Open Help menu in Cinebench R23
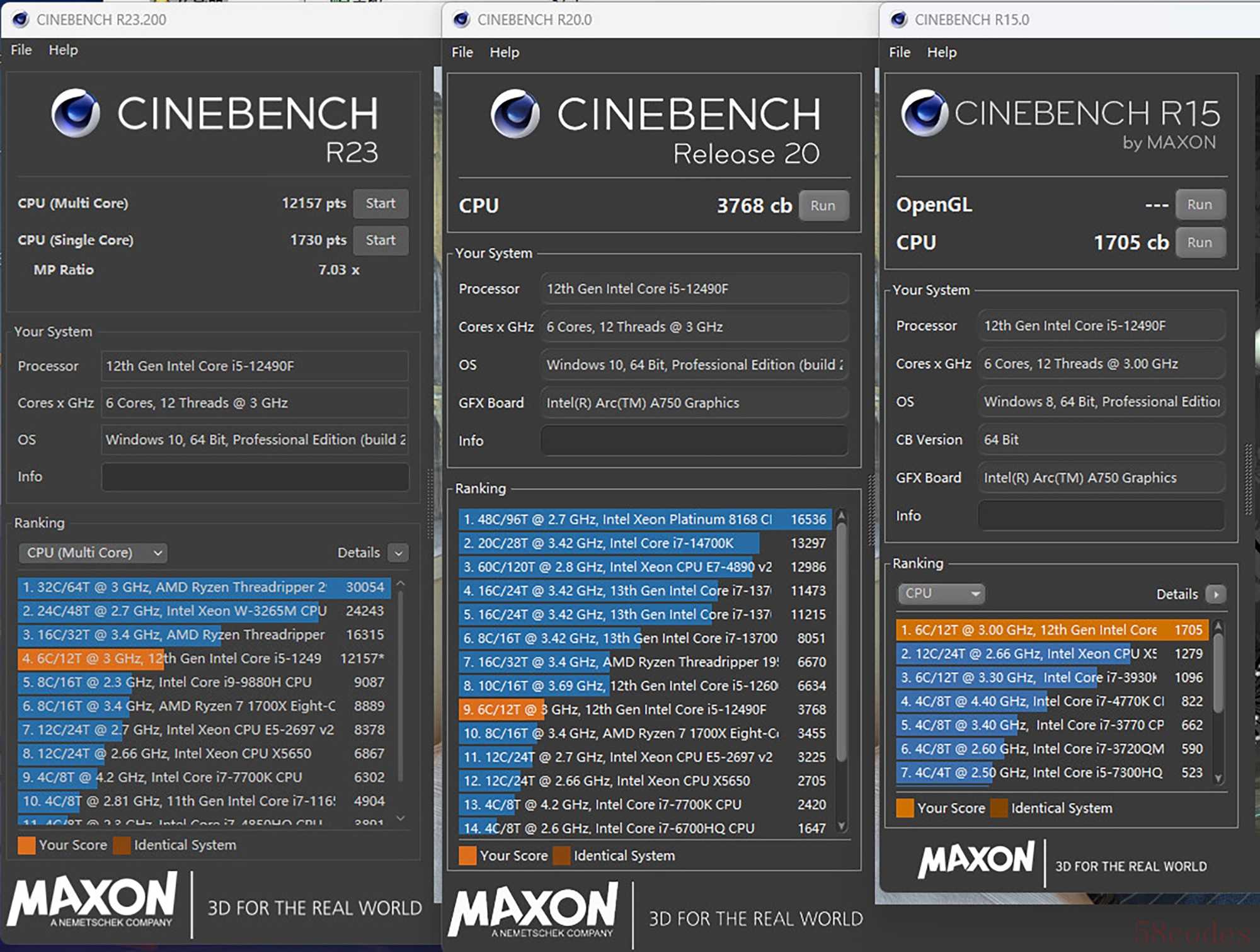 (63, 50)
